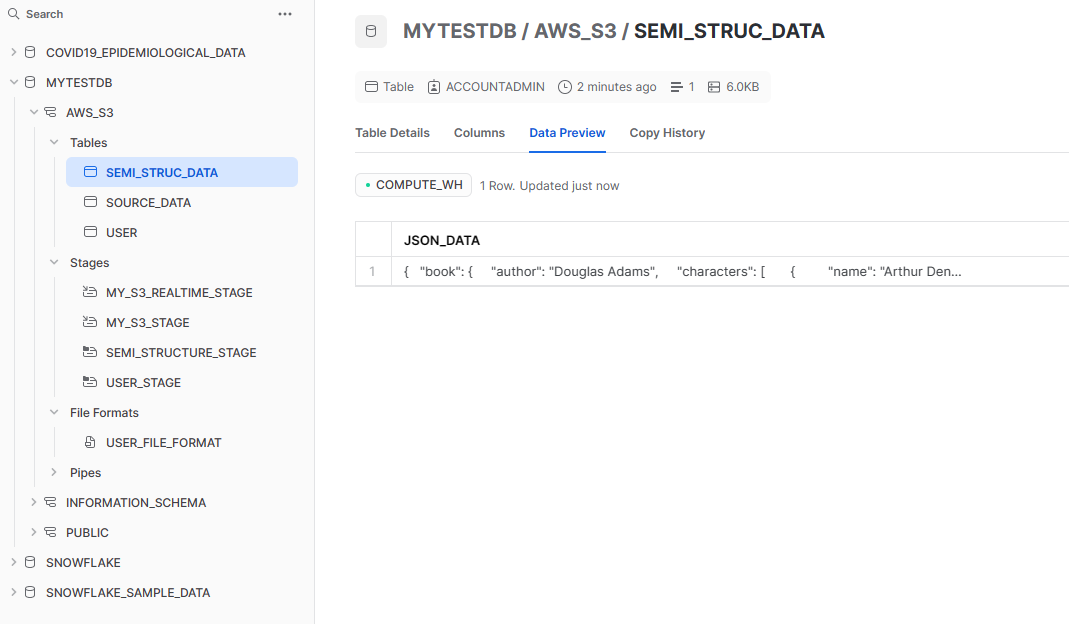Viewport: 1069px width, 624px height.
Task: Click the SOURCE_DATA table icon
Action: pyautogui.click(x=90, y=202)
